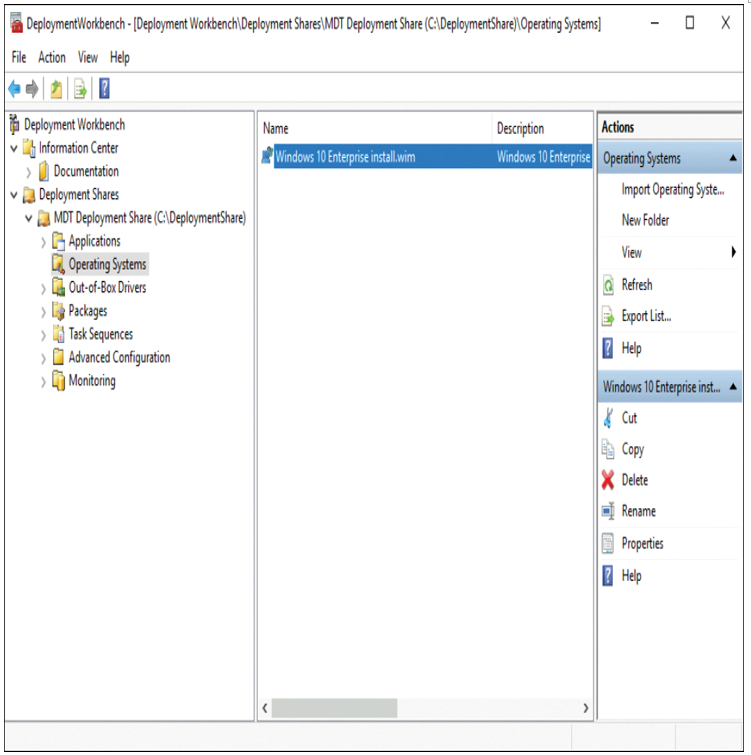Click the Copy icon in Actions pane

[x=608, y=449]
